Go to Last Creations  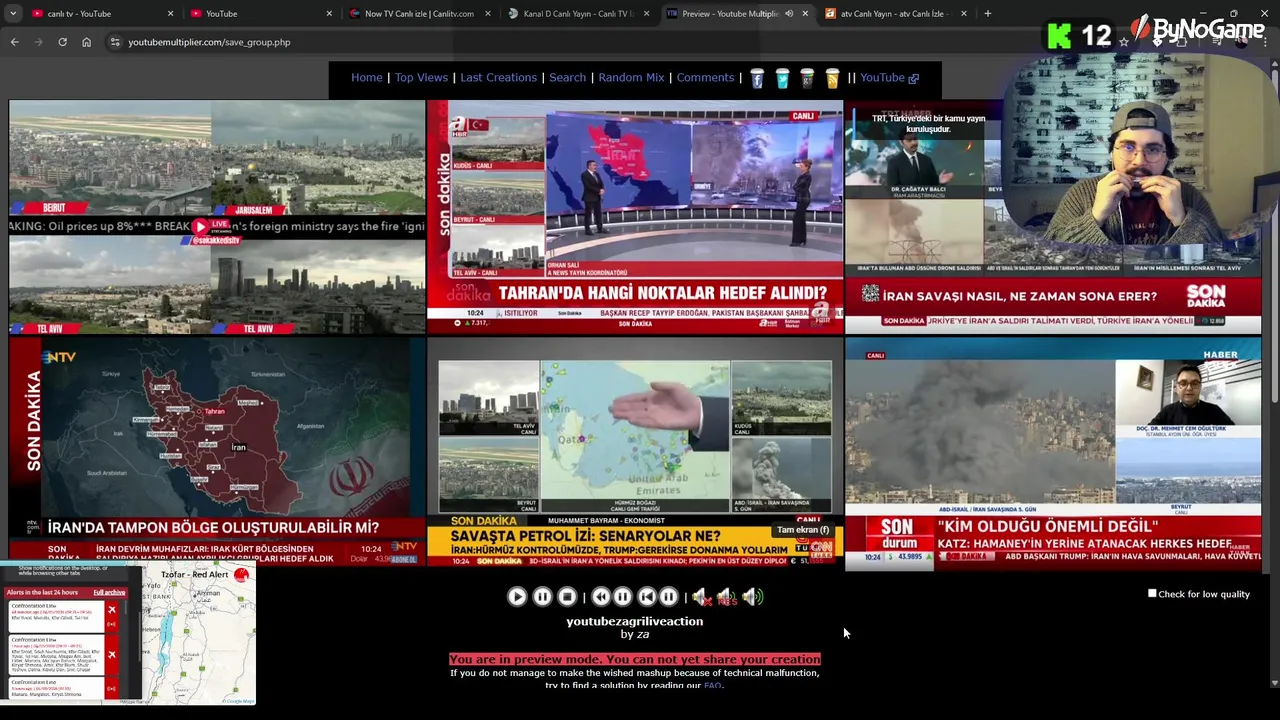[498, 78]
